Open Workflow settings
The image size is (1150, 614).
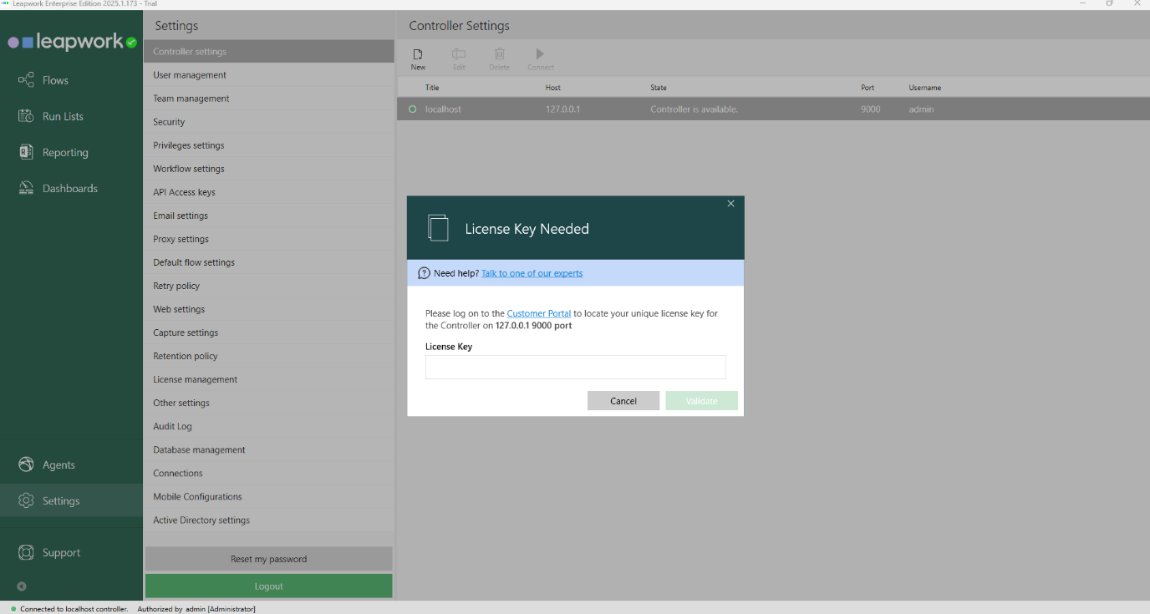point(268,169)
